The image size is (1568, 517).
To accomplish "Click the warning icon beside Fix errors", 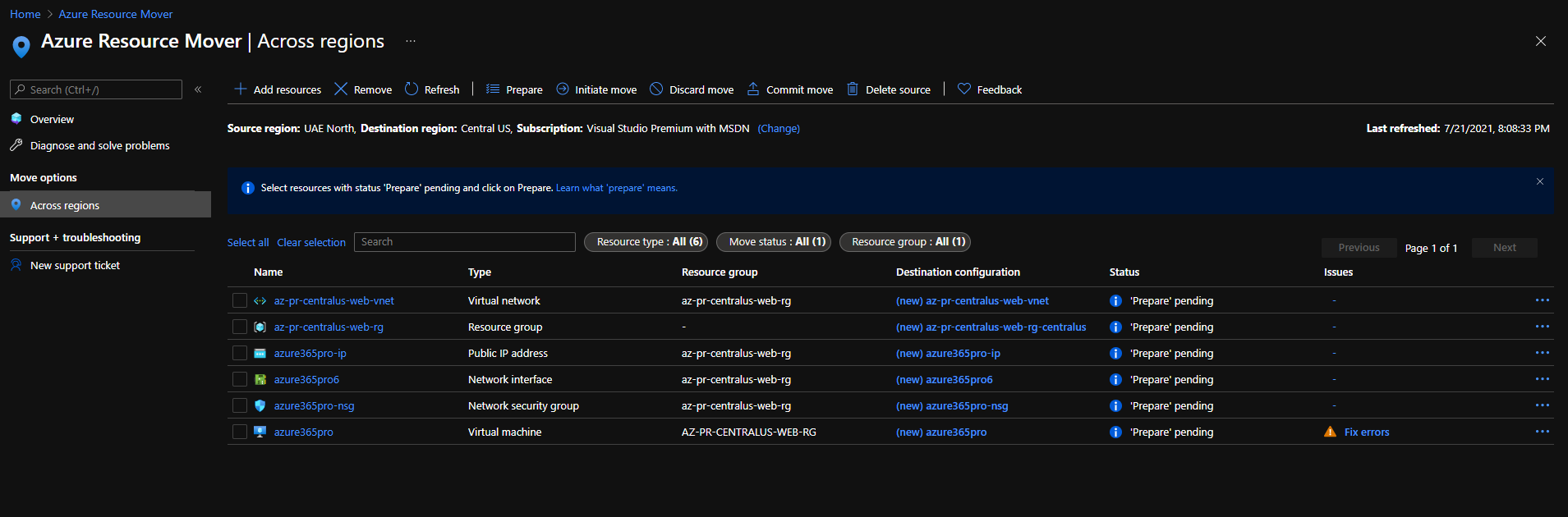I will point(1330,432).
